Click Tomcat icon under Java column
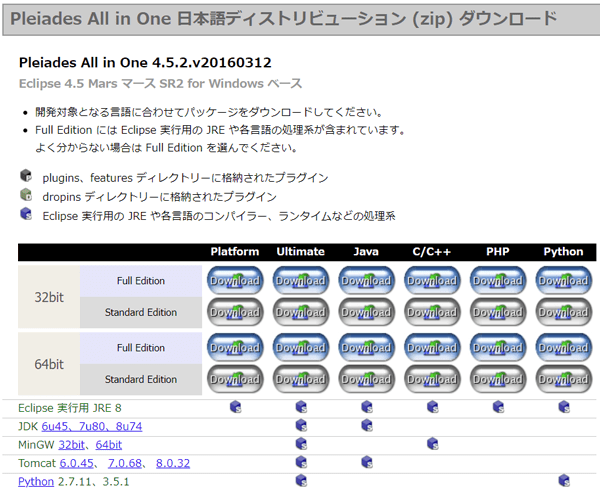 (x=367, y=462)
